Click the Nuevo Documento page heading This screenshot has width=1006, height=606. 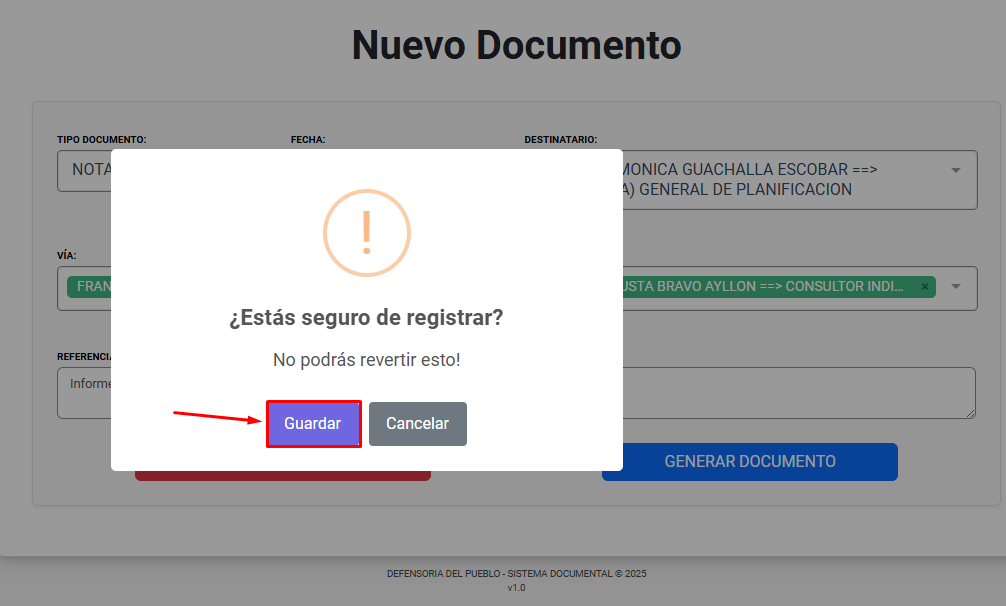pyautogui.click(x=516, y=45)
